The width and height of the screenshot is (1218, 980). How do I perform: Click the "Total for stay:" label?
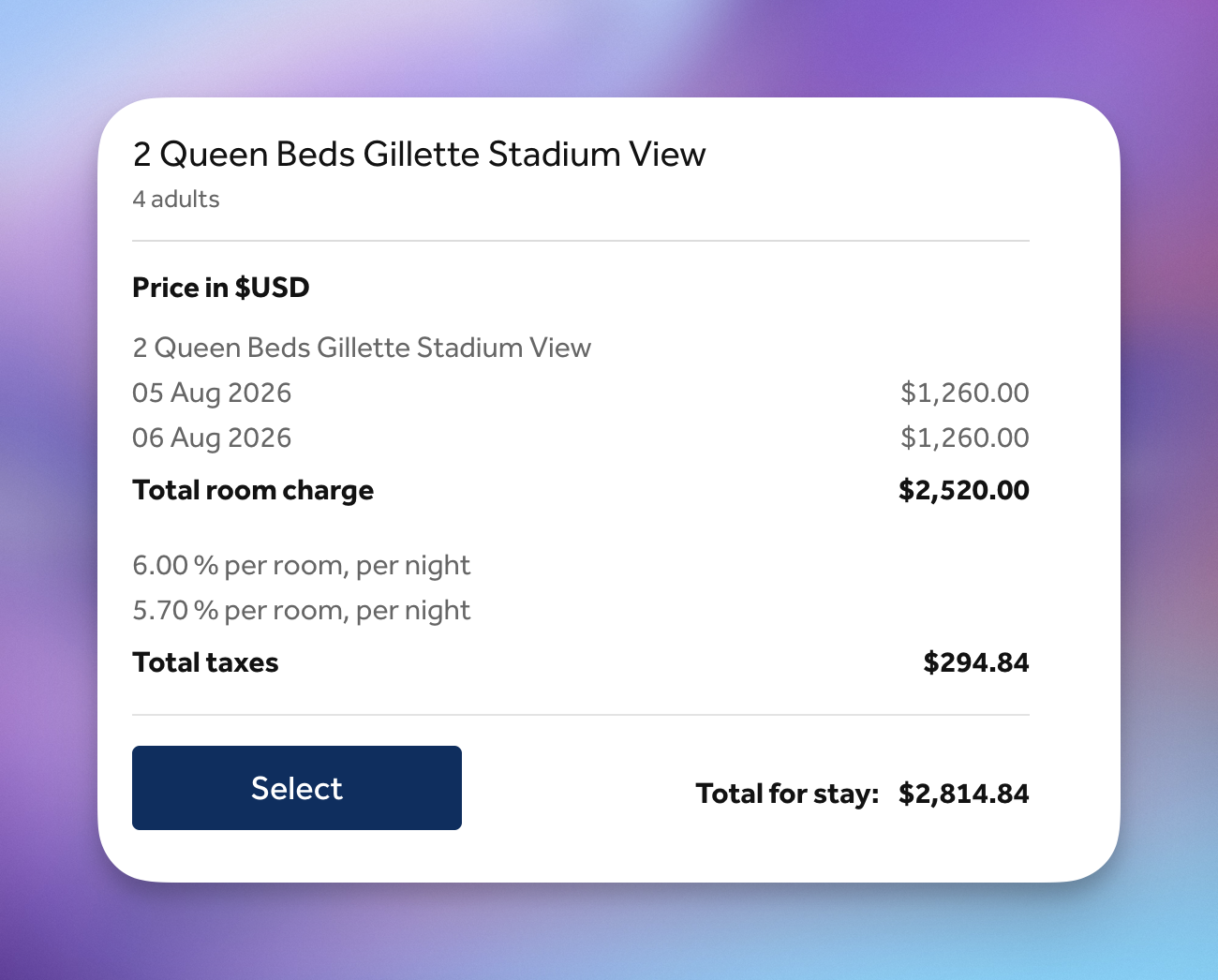pyautogui.click(x=787, y=794)
